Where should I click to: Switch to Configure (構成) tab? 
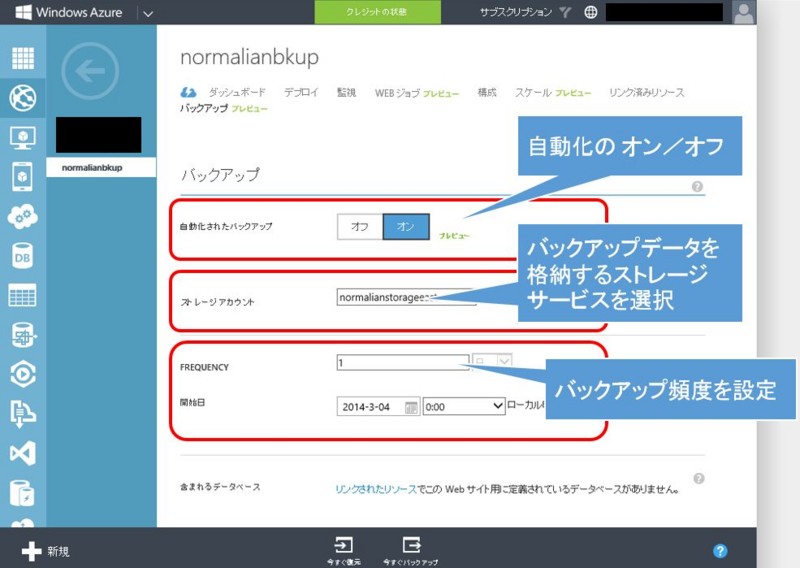coord(487,92)
